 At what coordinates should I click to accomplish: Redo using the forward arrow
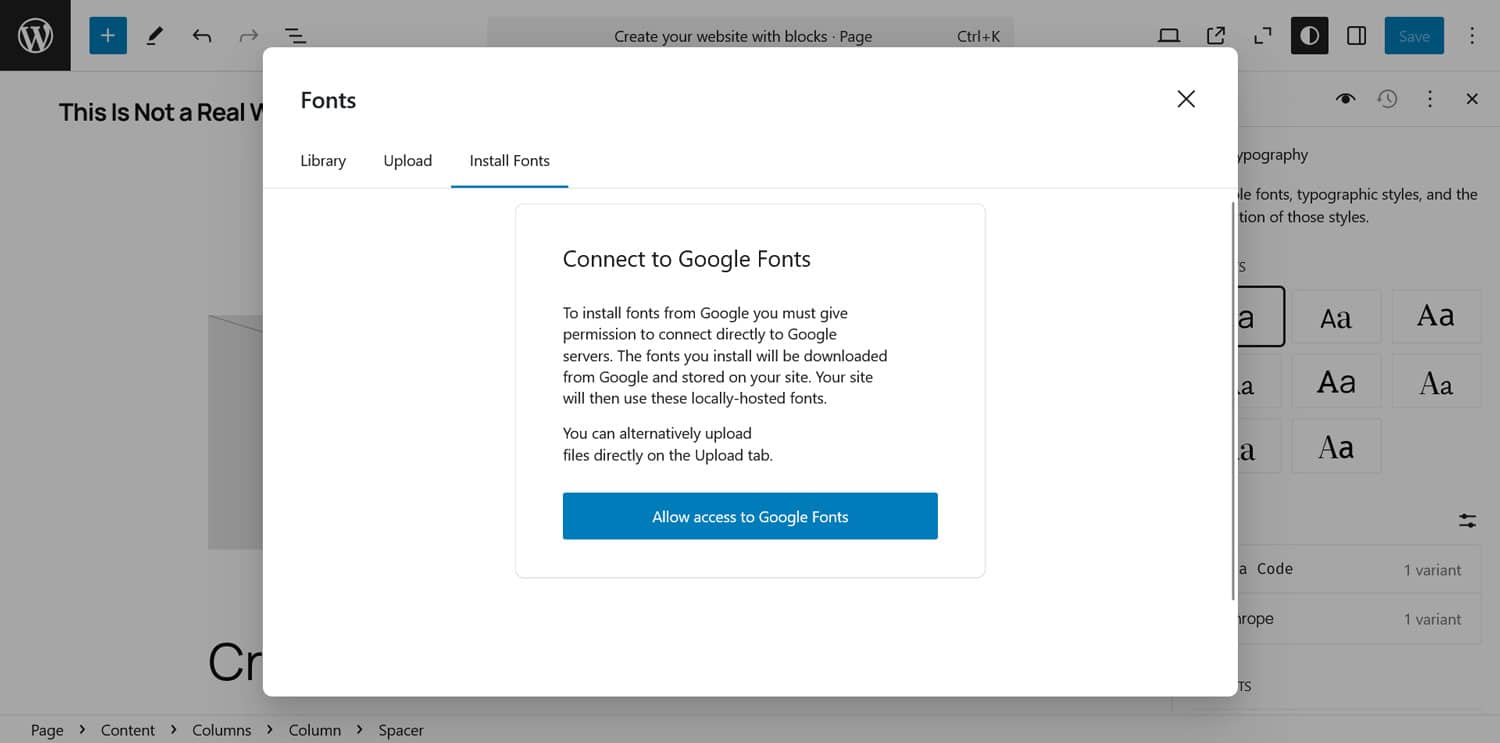click(248, 36)
